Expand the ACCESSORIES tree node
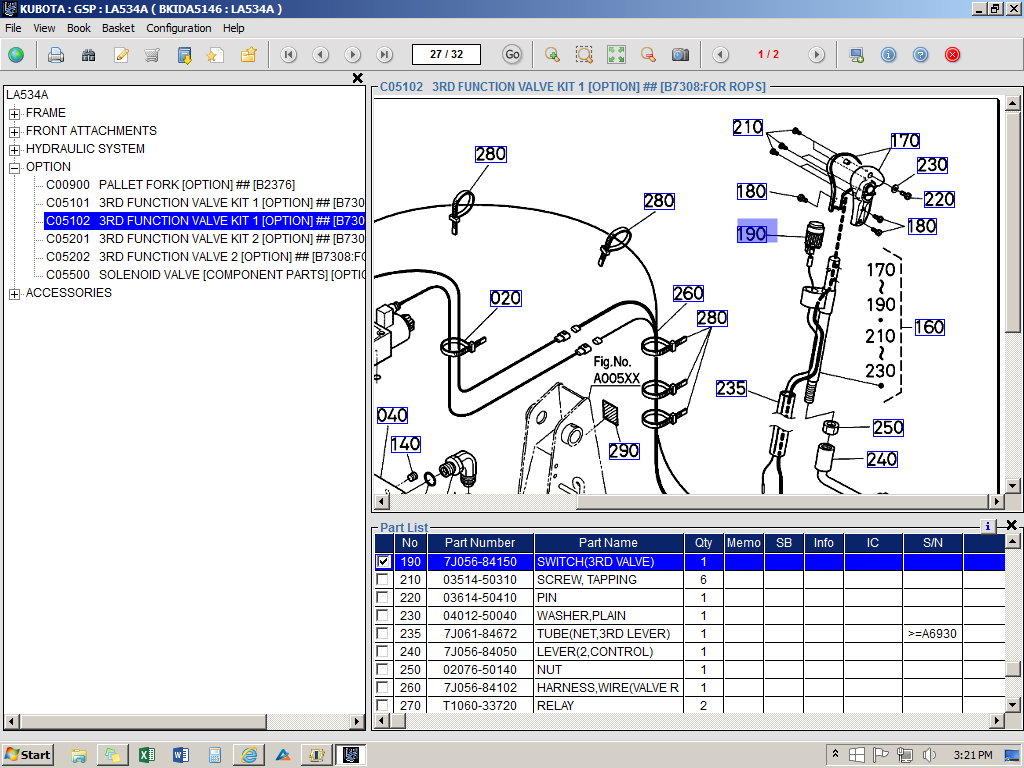 tap(14, 294)
